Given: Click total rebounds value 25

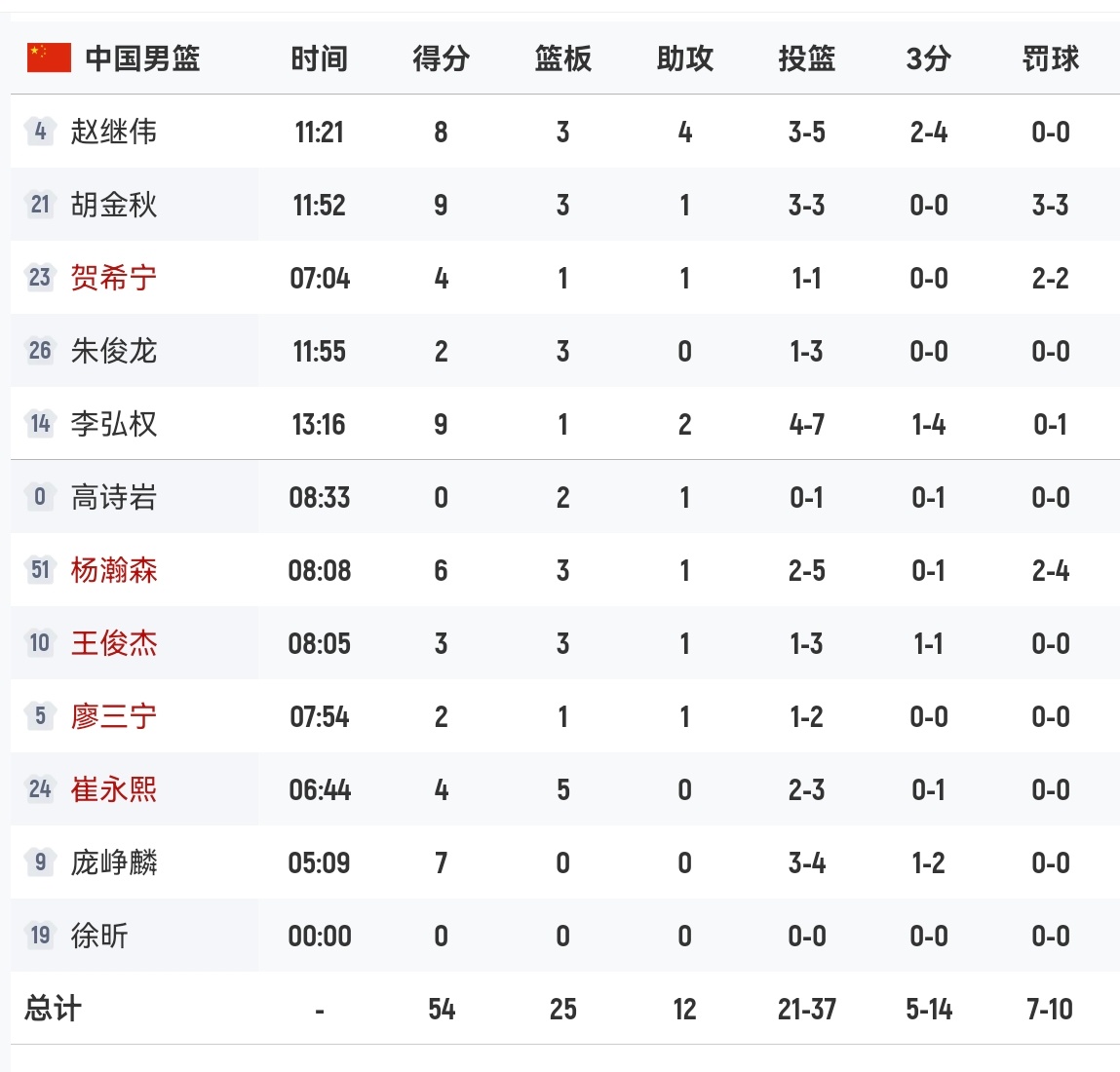Looking at the screenshot, I should point(562,1010).
